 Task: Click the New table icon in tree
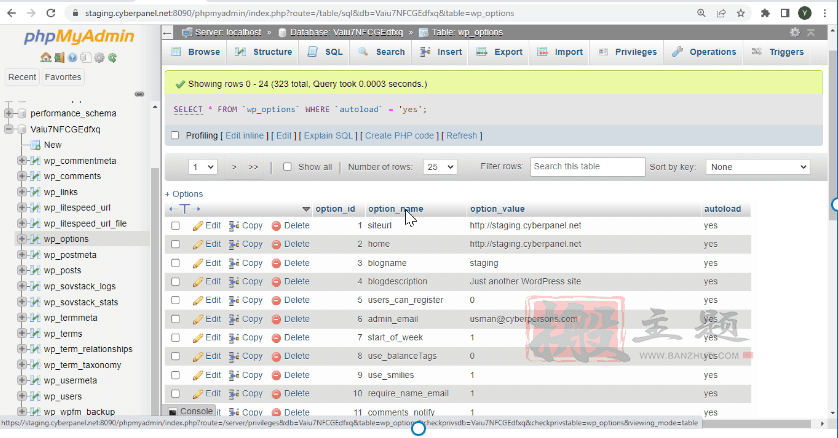click(35, 145)
